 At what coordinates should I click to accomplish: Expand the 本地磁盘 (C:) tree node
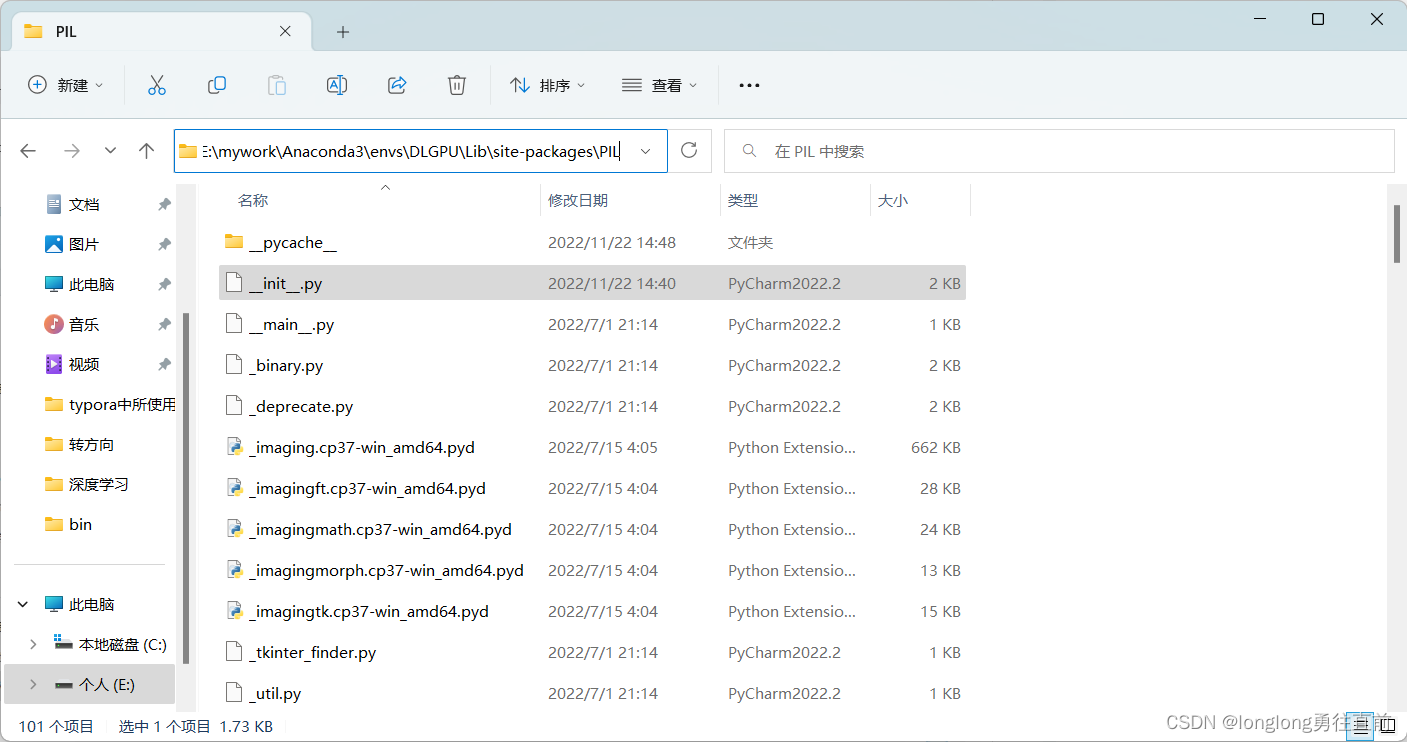point(33,644)
